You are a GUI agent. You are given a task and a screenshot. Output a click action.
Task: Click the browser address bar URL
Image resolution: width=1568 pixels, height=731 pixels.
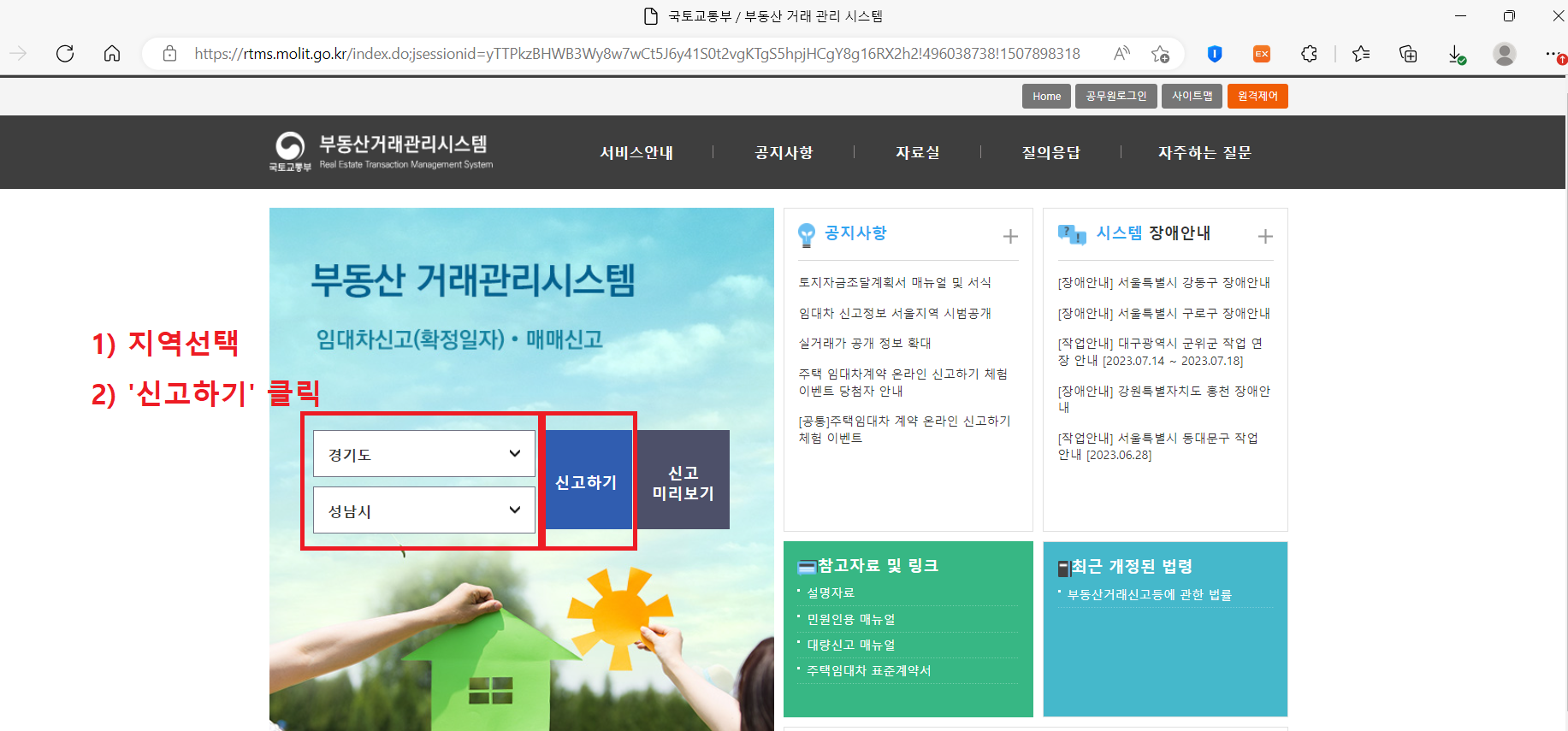pyautogui.click(x=636, y=54)
